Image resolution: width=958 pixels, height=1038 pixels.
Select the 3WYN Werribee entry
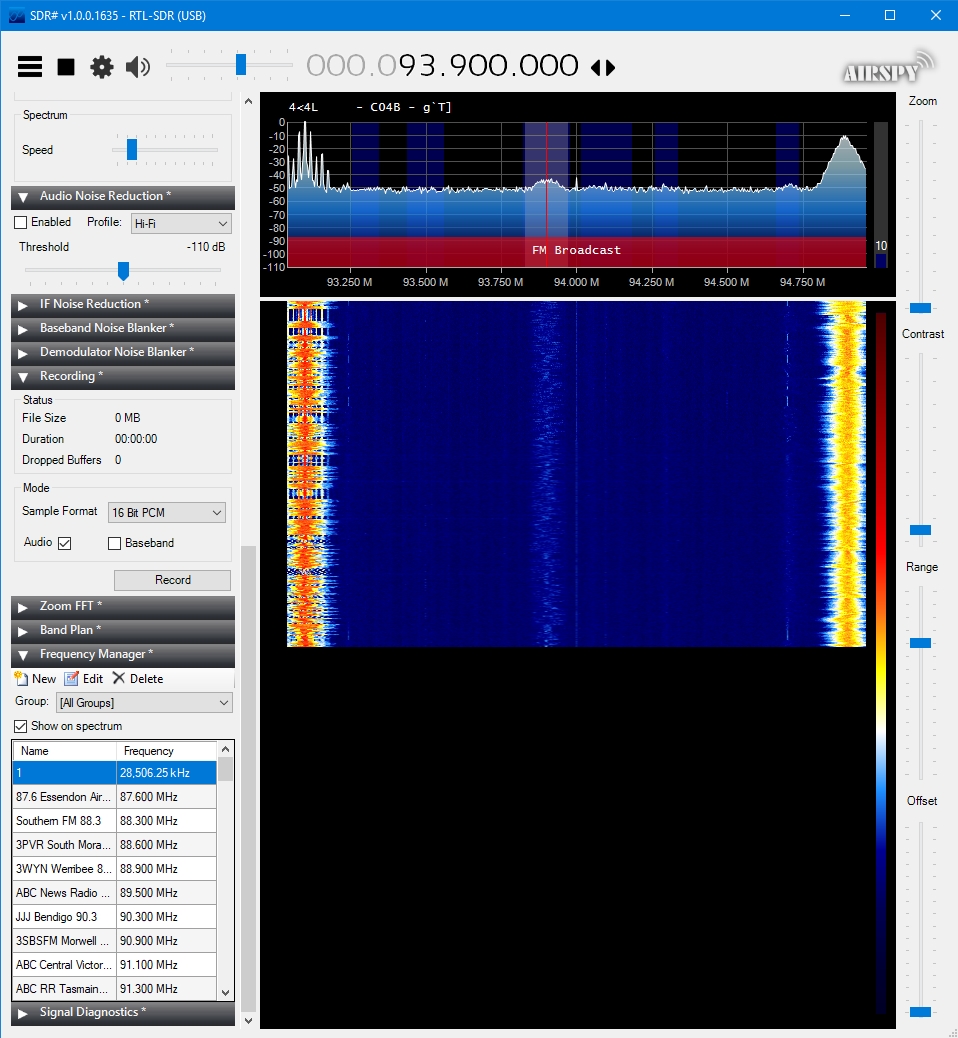click(x=115, y=869)
